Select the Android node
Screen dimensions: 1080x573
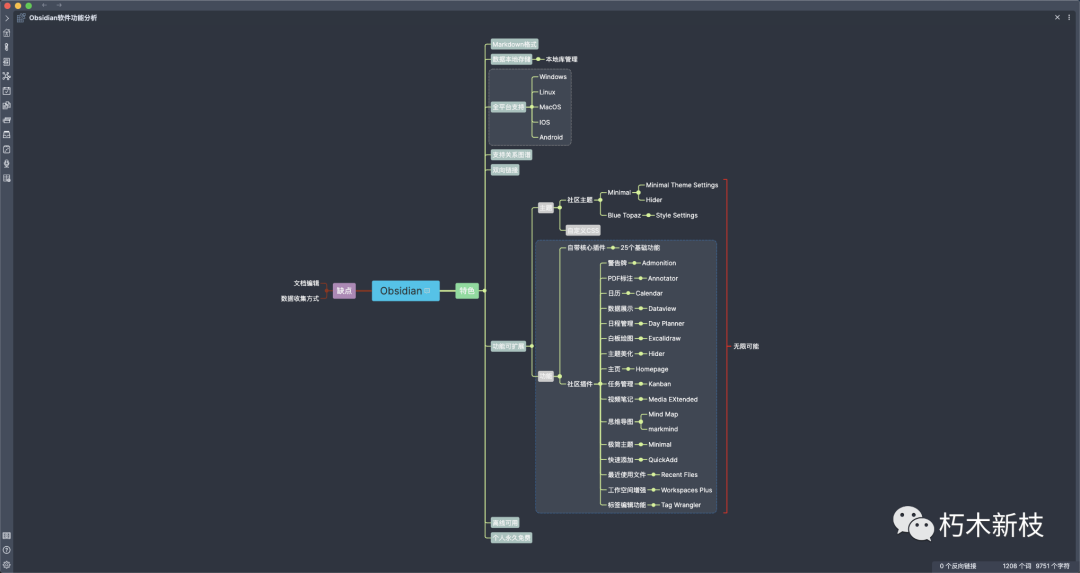[x=551, y=137]
